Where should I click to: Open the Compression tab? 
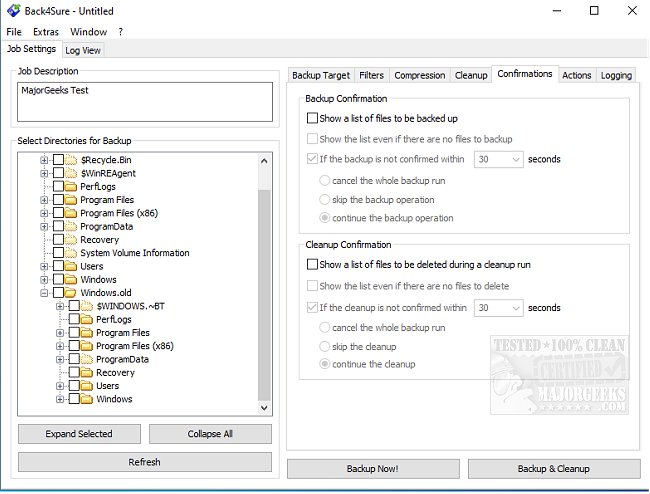pyautogui.click(x=420, y=75)
